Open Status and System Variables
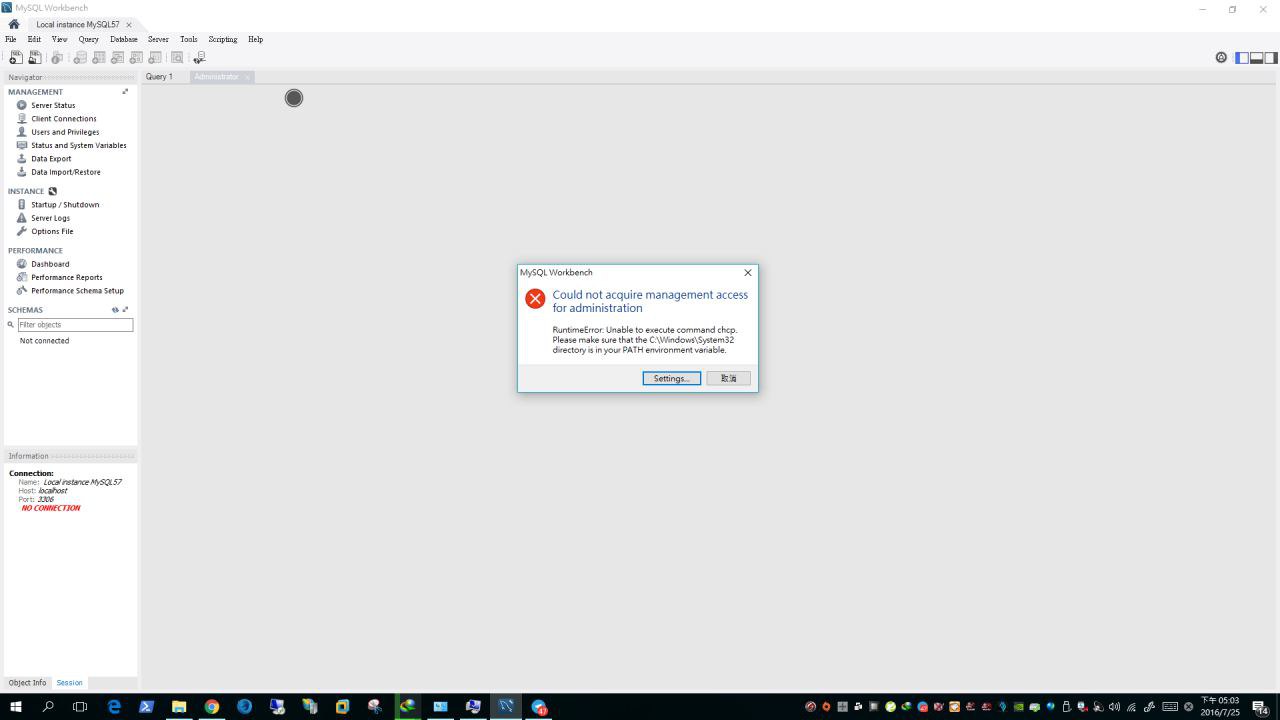The height and width of the screenshot is (720, 1280). pos(78,145)
